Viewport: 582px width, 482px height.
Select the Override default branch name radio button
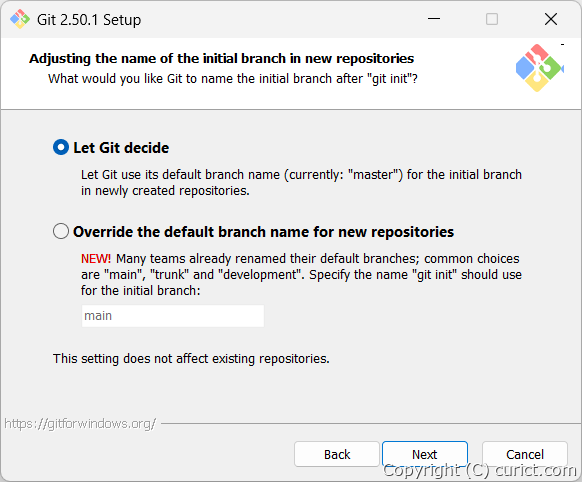tap(61, 231)
